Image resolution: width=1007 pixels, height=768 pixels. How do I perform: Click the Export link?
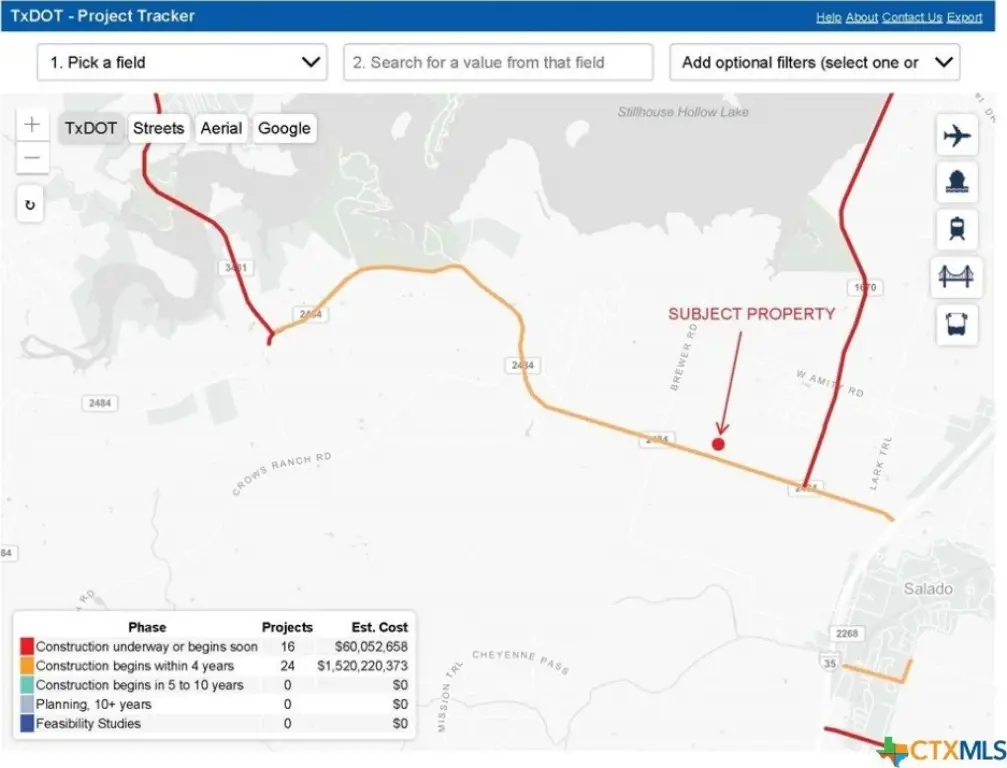pos(964,17)
